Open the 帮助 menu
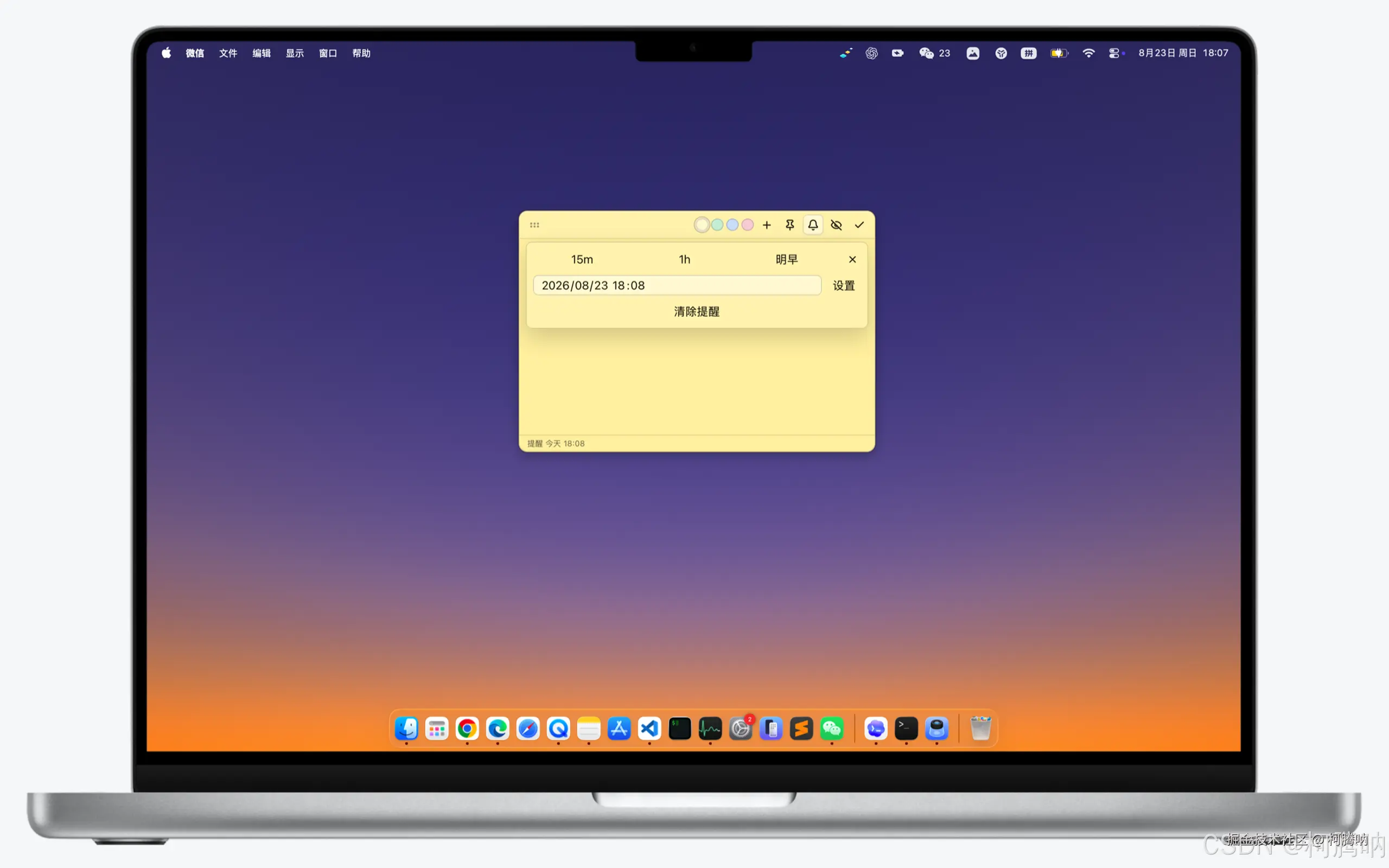1389x868 pixels. click(x=361, y=53)
